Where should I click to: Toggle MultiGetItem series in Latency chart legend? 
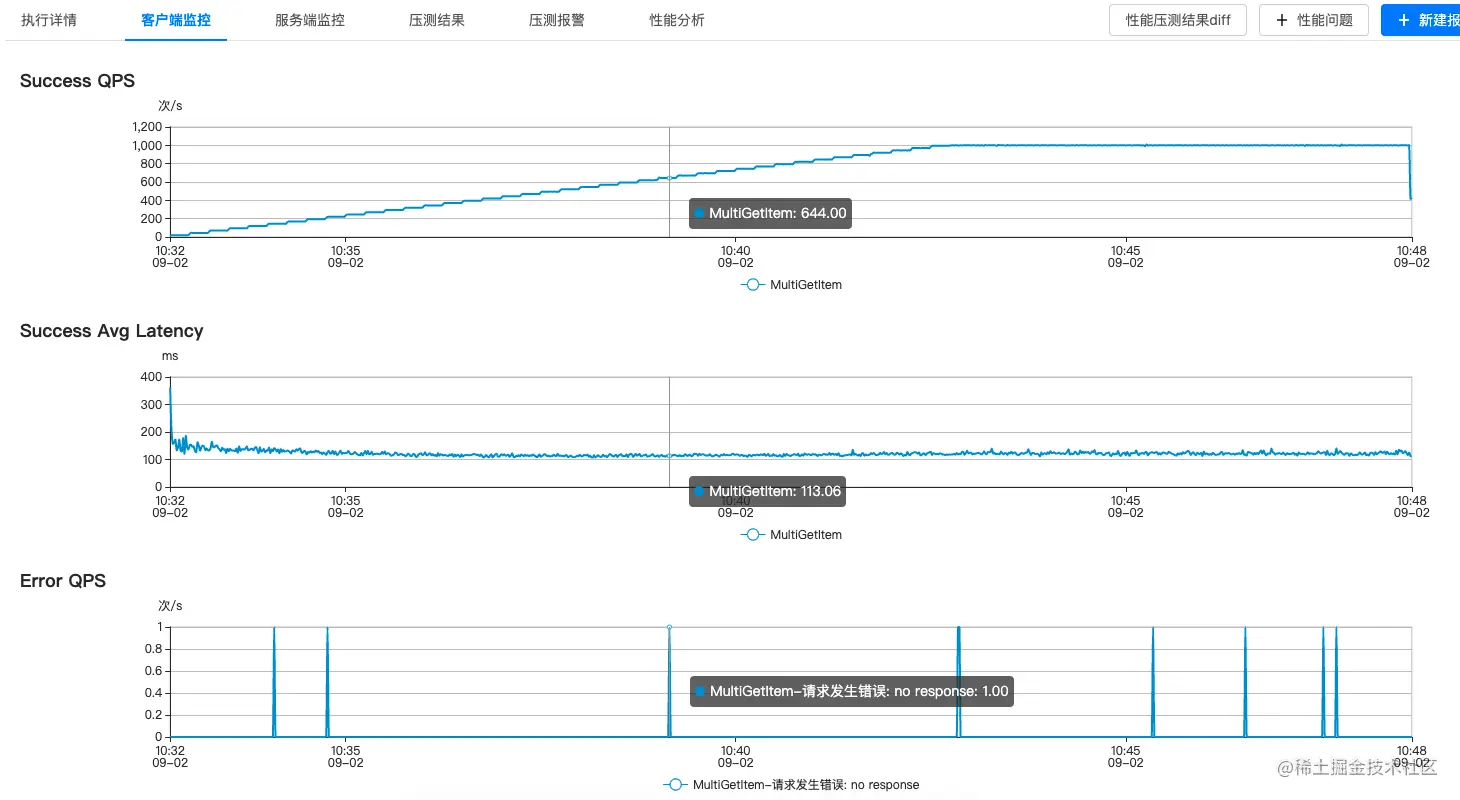(792, 535)
